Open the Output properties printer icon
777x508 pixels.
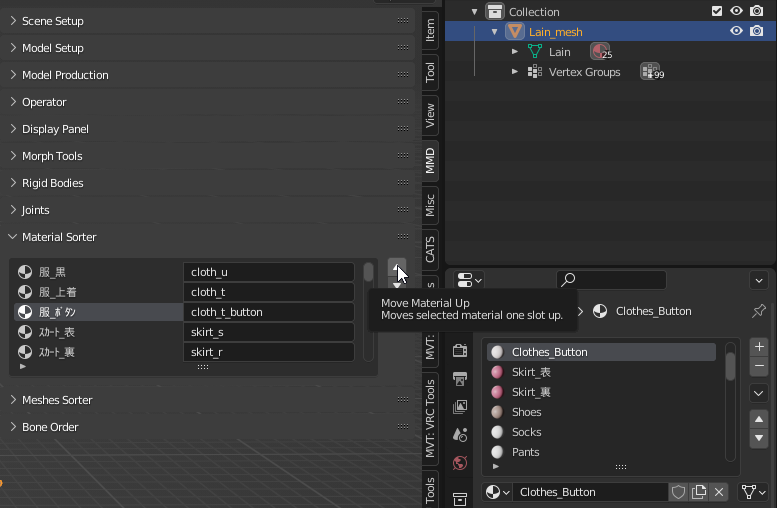click(460, 379)
